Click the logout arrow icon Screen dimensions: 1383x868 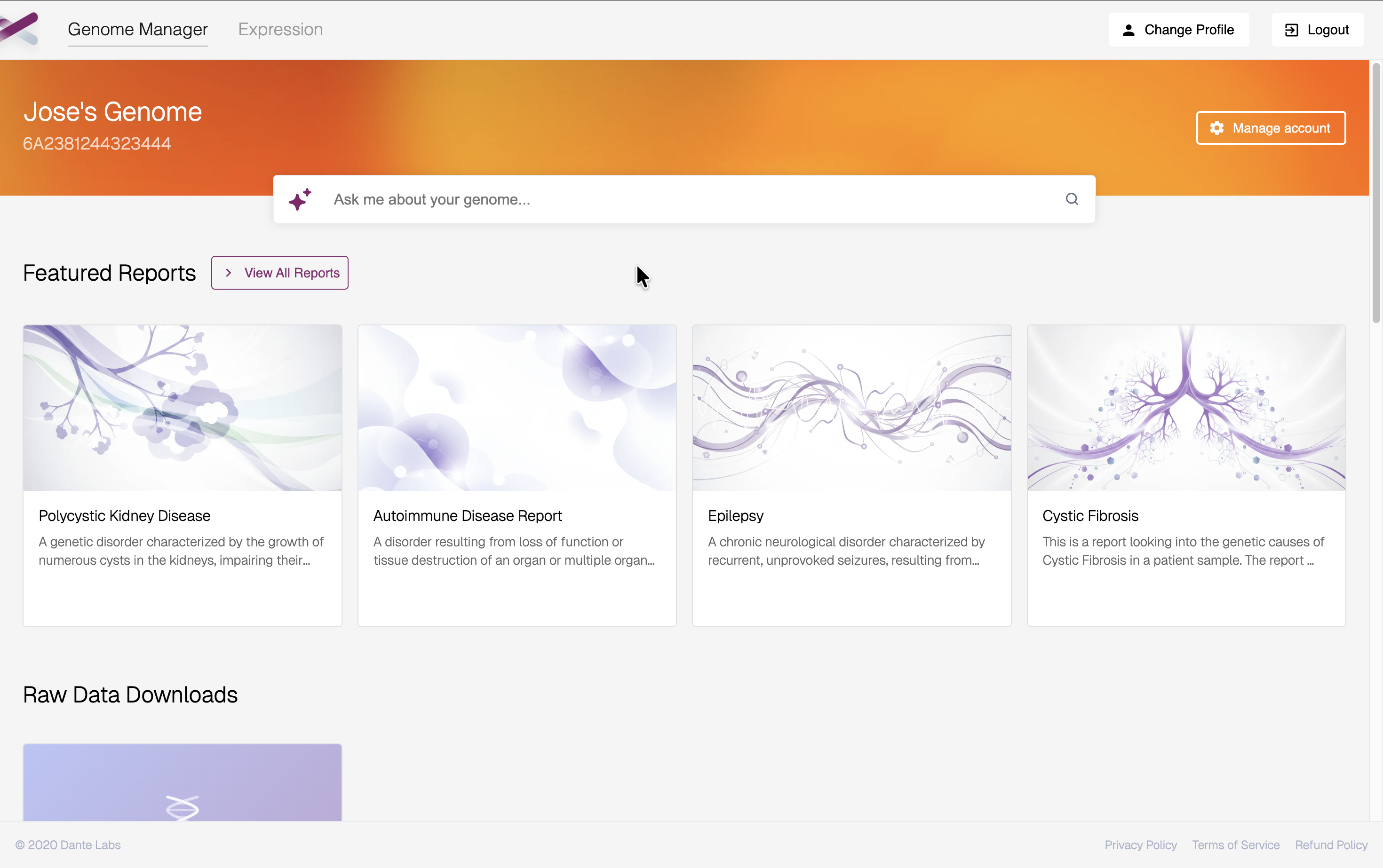[1292, 30]
